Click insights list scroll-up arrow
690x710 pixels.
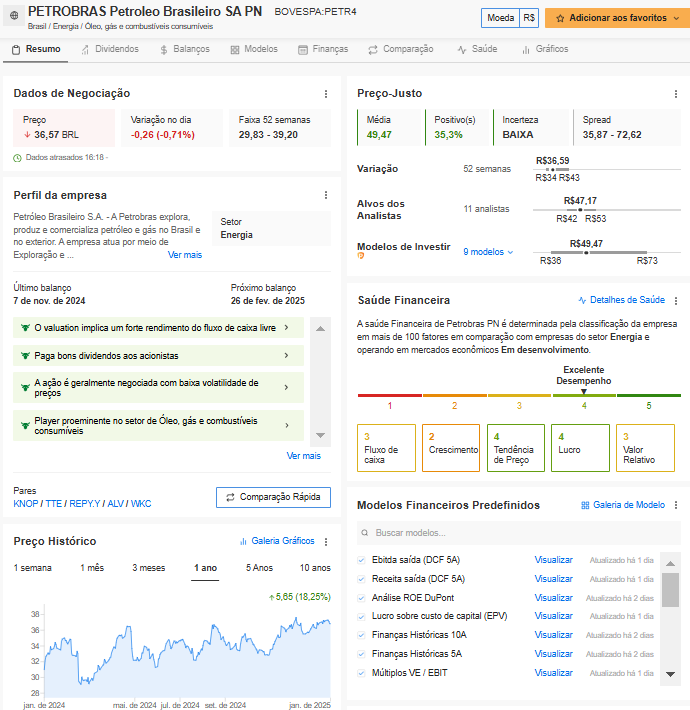click(321, 329)
